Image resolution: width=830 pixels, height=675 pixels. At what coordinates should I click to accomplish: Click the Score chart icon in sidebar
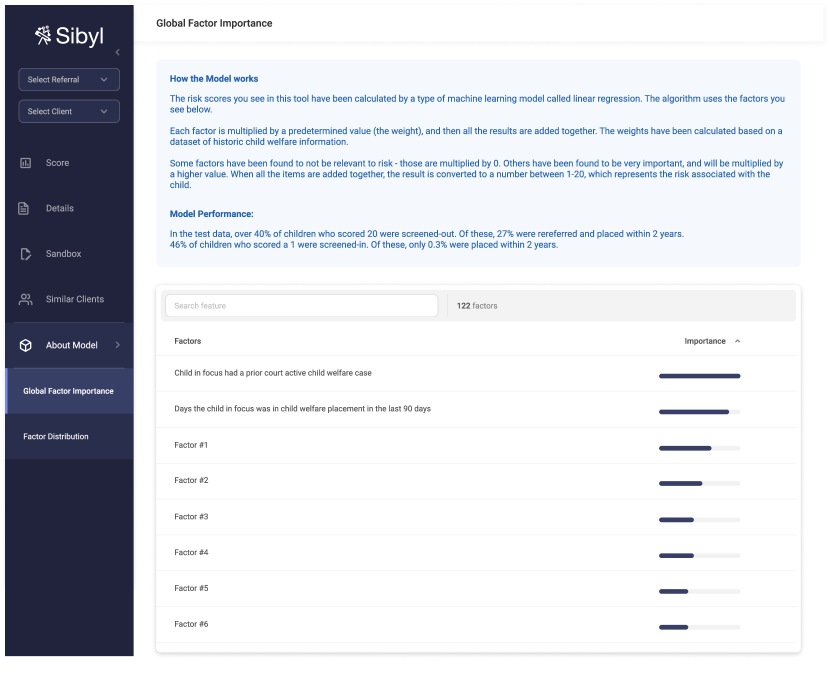[26, 163]
